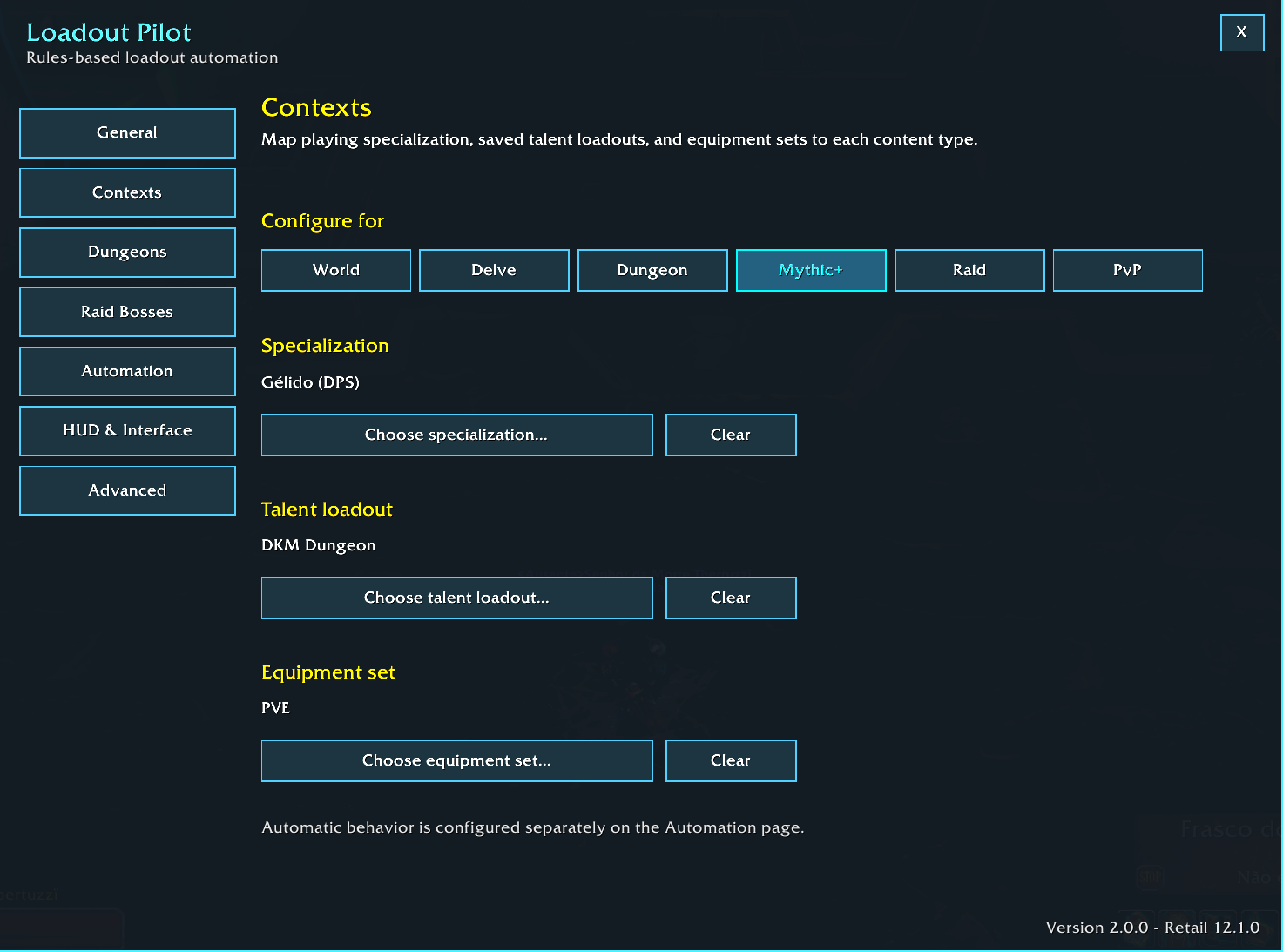
Task: Open the Choose specialization picker
Action: pyautogui.click(x=457, y=435)
